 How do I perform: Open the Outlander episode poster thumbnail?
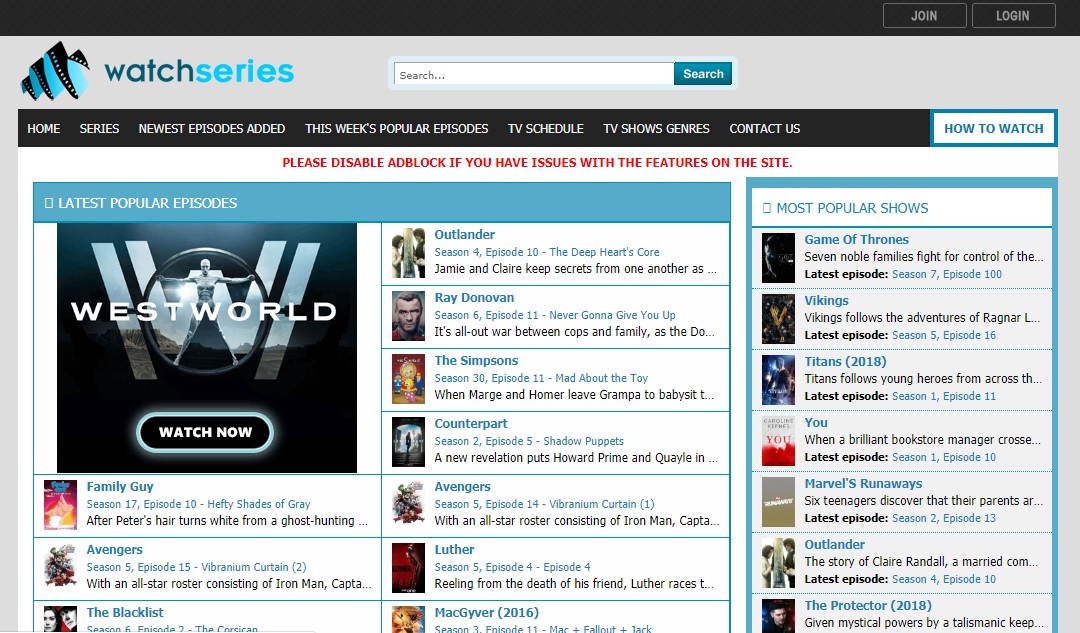(408, 253)
